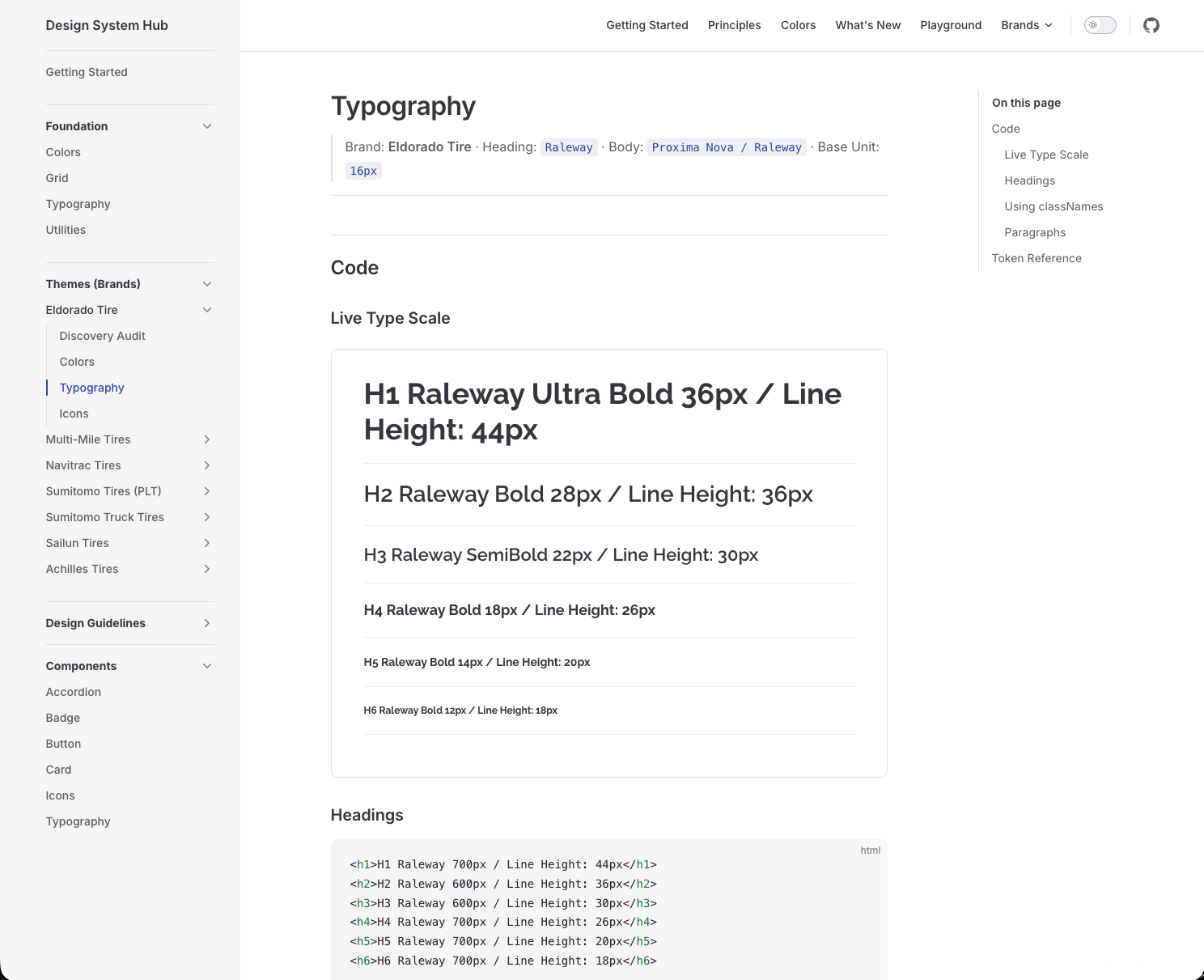Viewport: 1204px width, 980px height.
Task: Open Sailun Tires brand item
Action: [78, 543]
